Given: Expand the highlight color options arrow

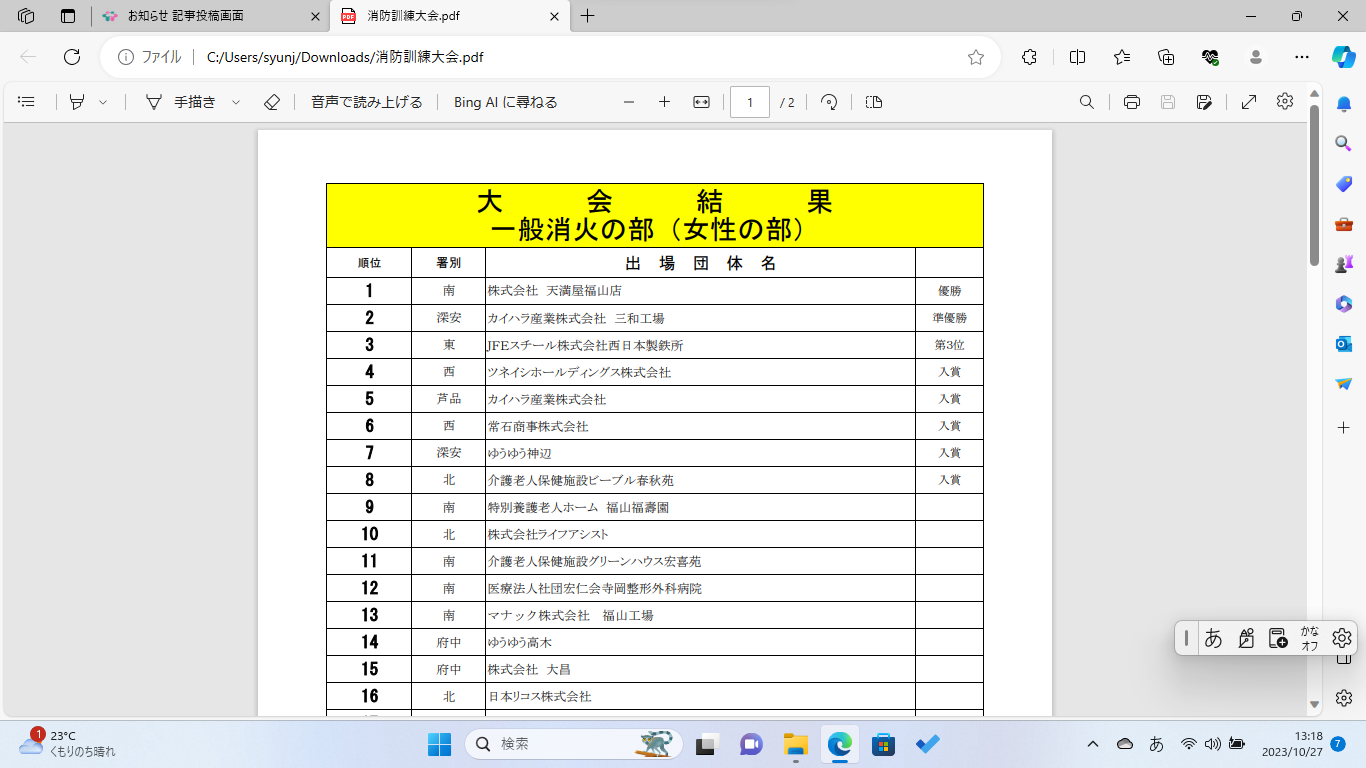Looking at the screenshot, I should (x=103, y=102).
